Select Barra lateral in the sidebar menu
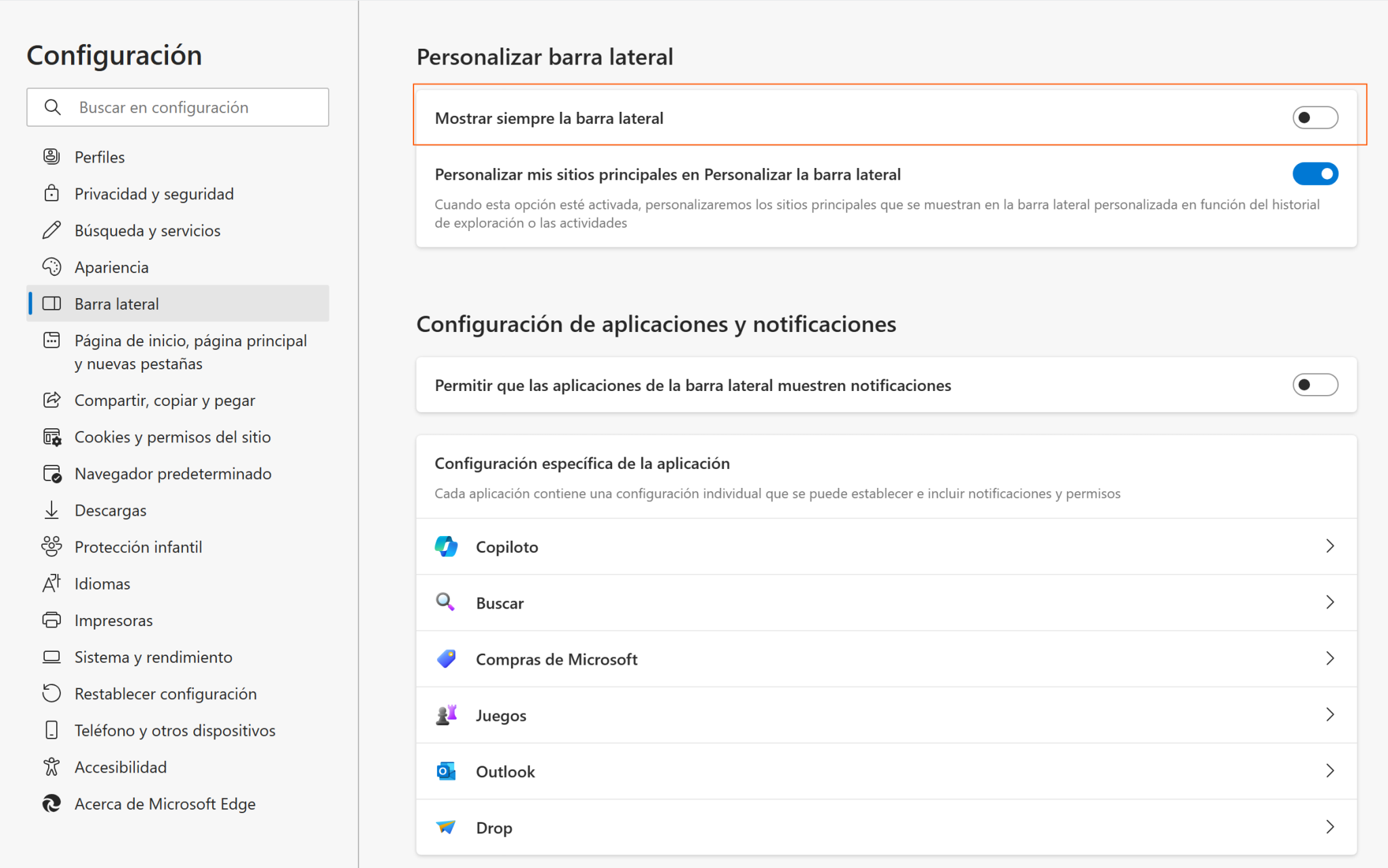The height and width of the screenshot is (868, 1388). click(117, 303)
